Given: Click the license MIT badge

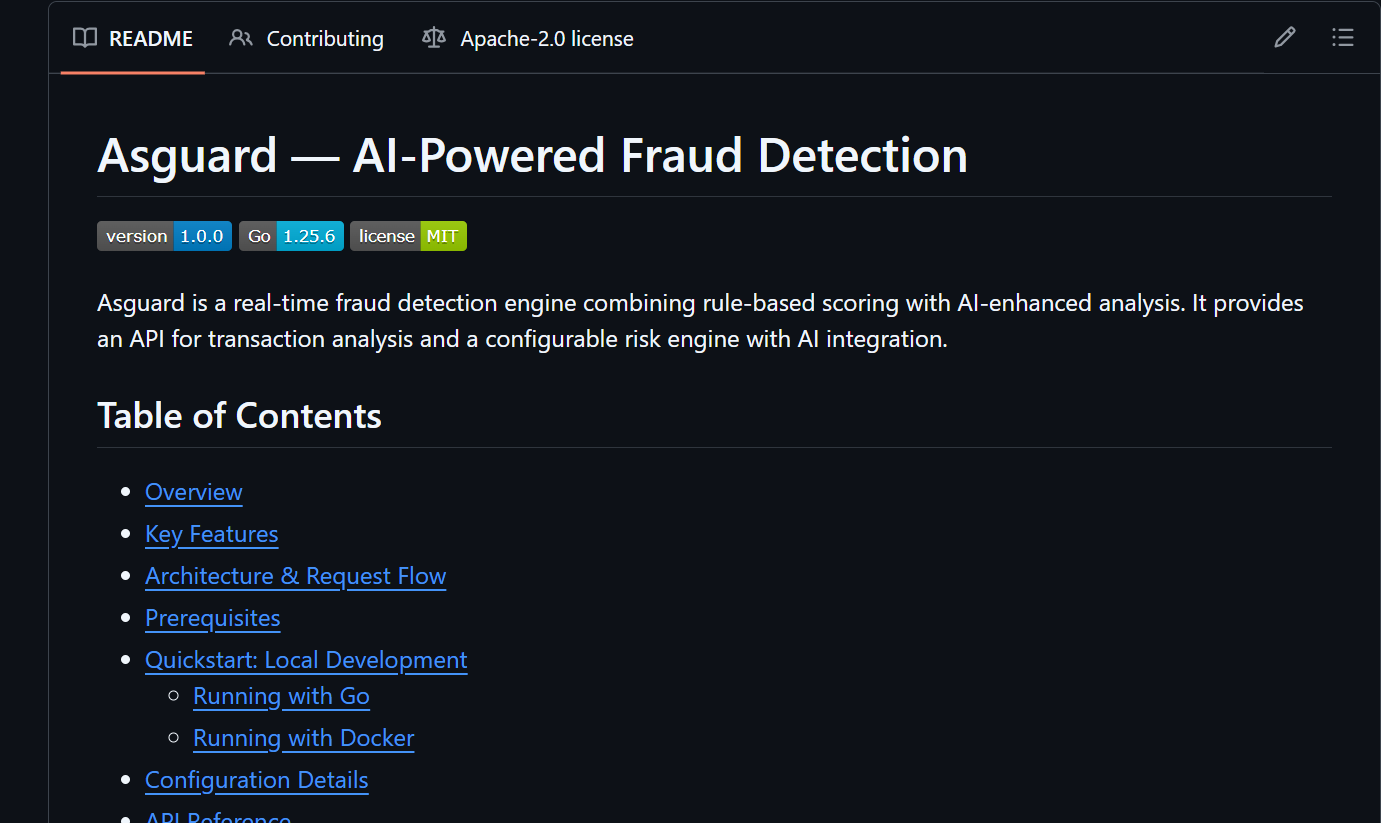Looking at the screenshot, I should pos(408,236).
